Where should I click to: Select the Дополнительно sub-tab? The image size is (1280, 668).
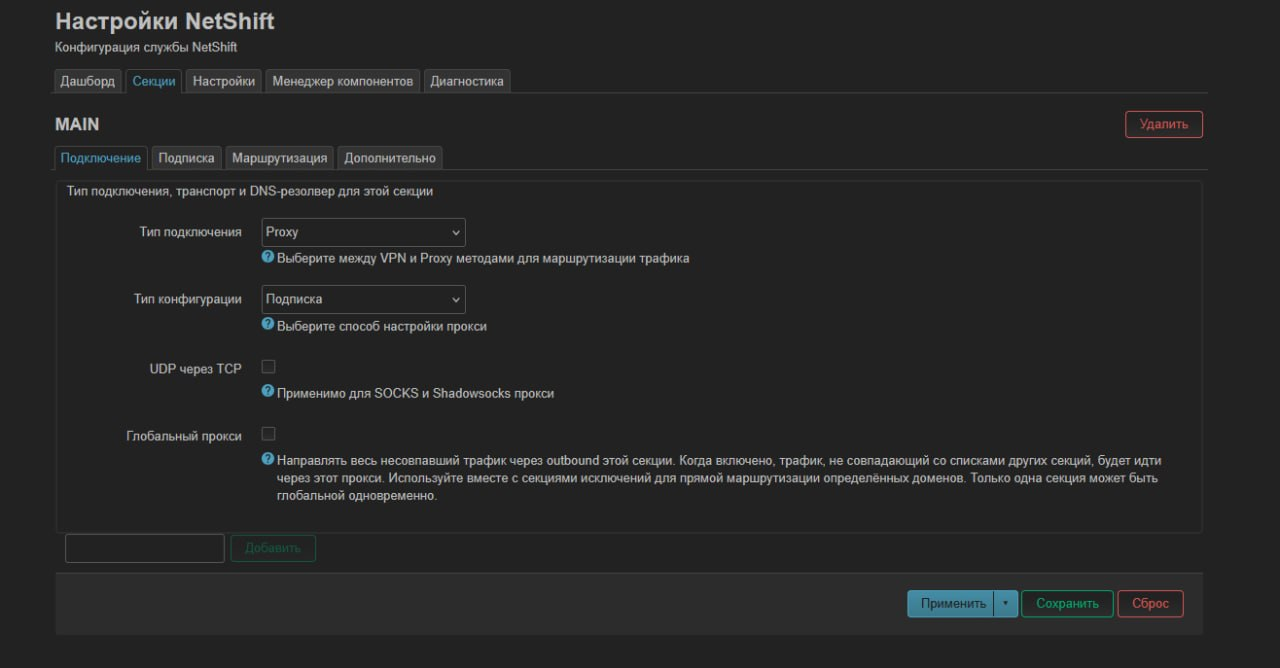[390, 158]
